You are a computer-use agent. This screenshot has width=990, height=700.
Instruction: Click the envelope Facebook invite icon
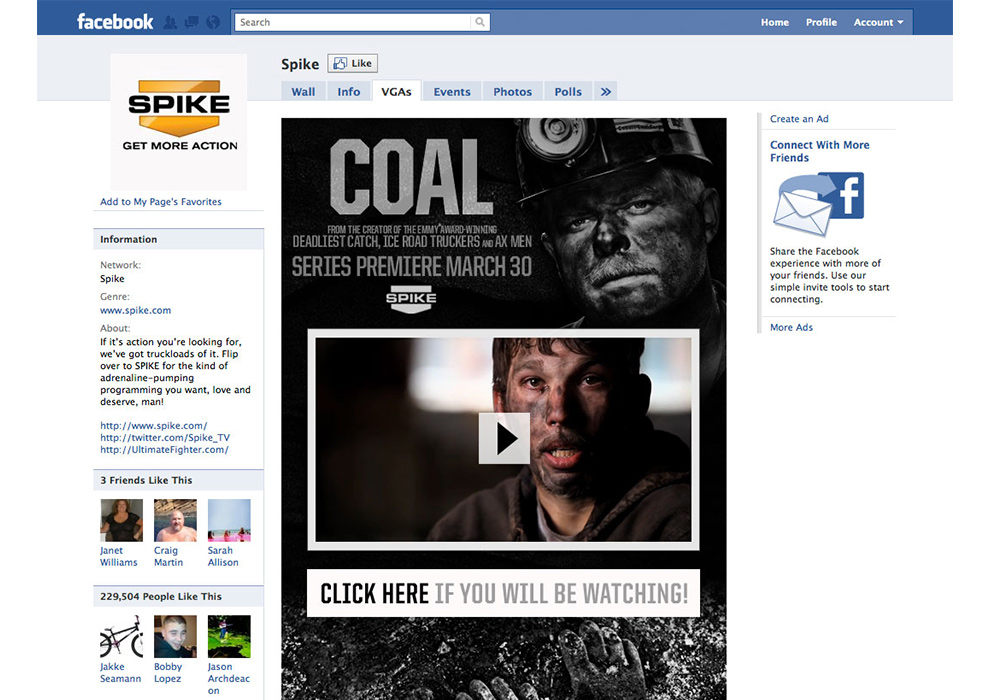tap(818, 203)
